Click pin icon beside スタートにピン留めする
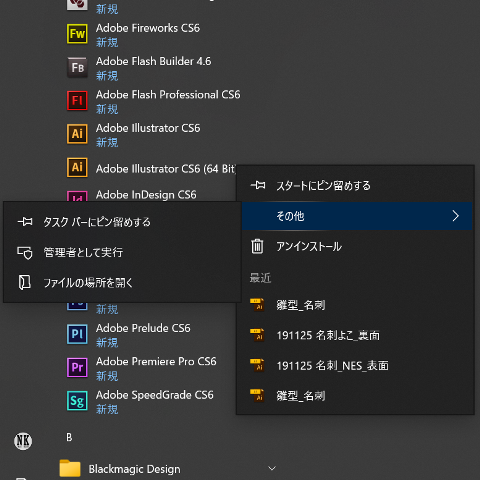Viewport: 480px width, 480px height. tap(258, 185)
